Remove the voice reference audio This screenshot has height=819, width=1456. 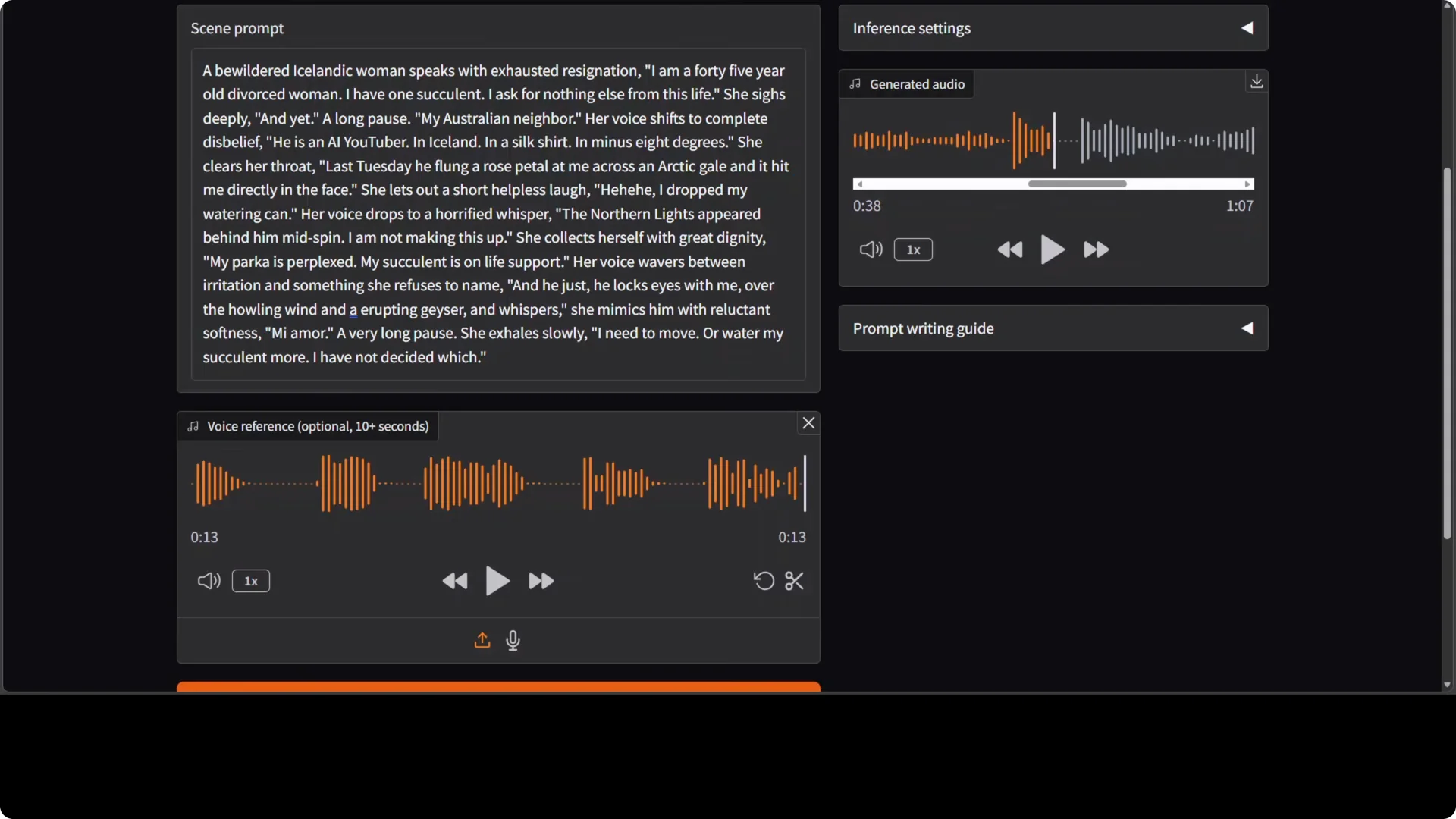(808, 423)
